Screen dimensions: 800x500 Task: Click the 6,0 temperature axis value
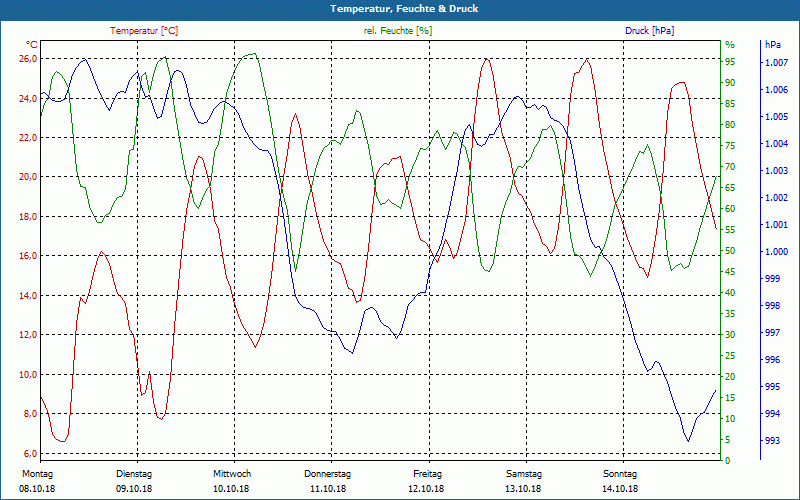tap(30, 454)
